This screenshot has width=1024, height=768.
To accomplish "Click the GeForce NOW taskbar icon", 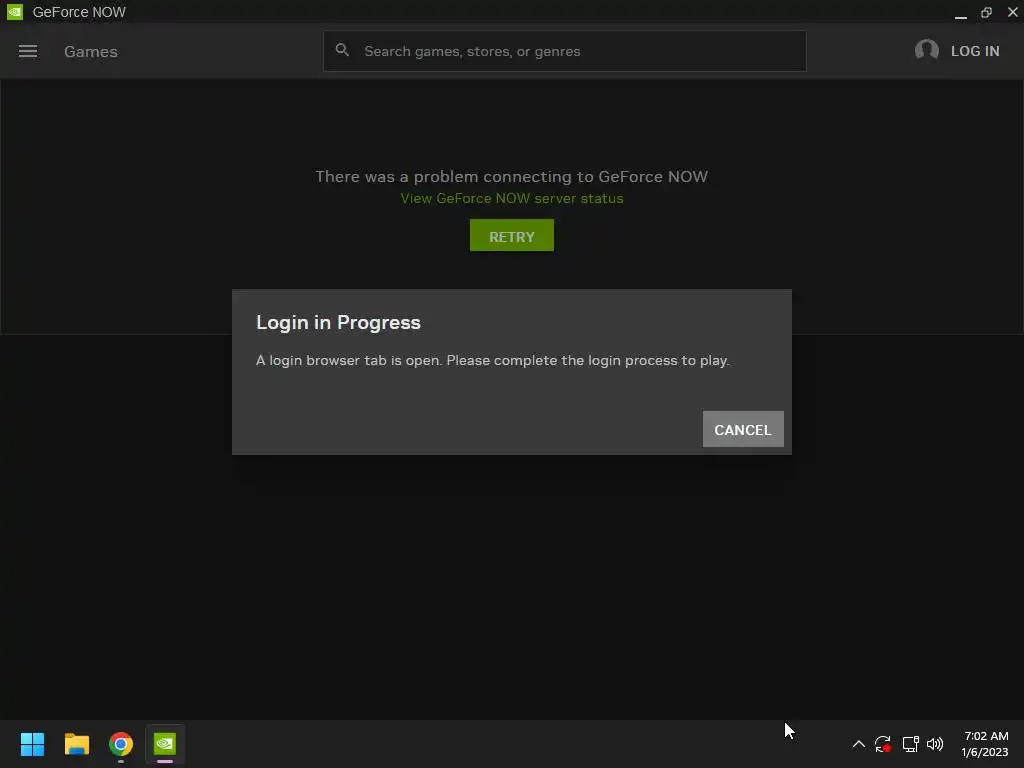I will point(165,744).
